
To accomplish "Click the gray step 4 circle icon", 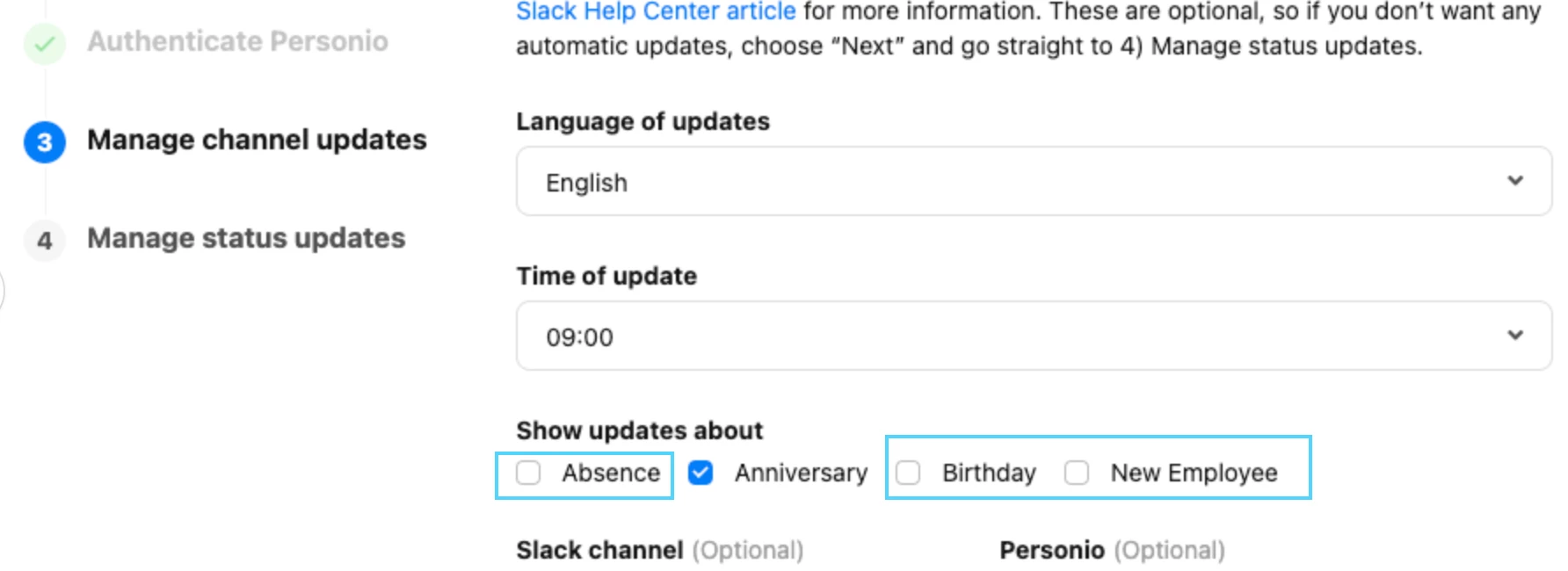I will tap(45, 241).
